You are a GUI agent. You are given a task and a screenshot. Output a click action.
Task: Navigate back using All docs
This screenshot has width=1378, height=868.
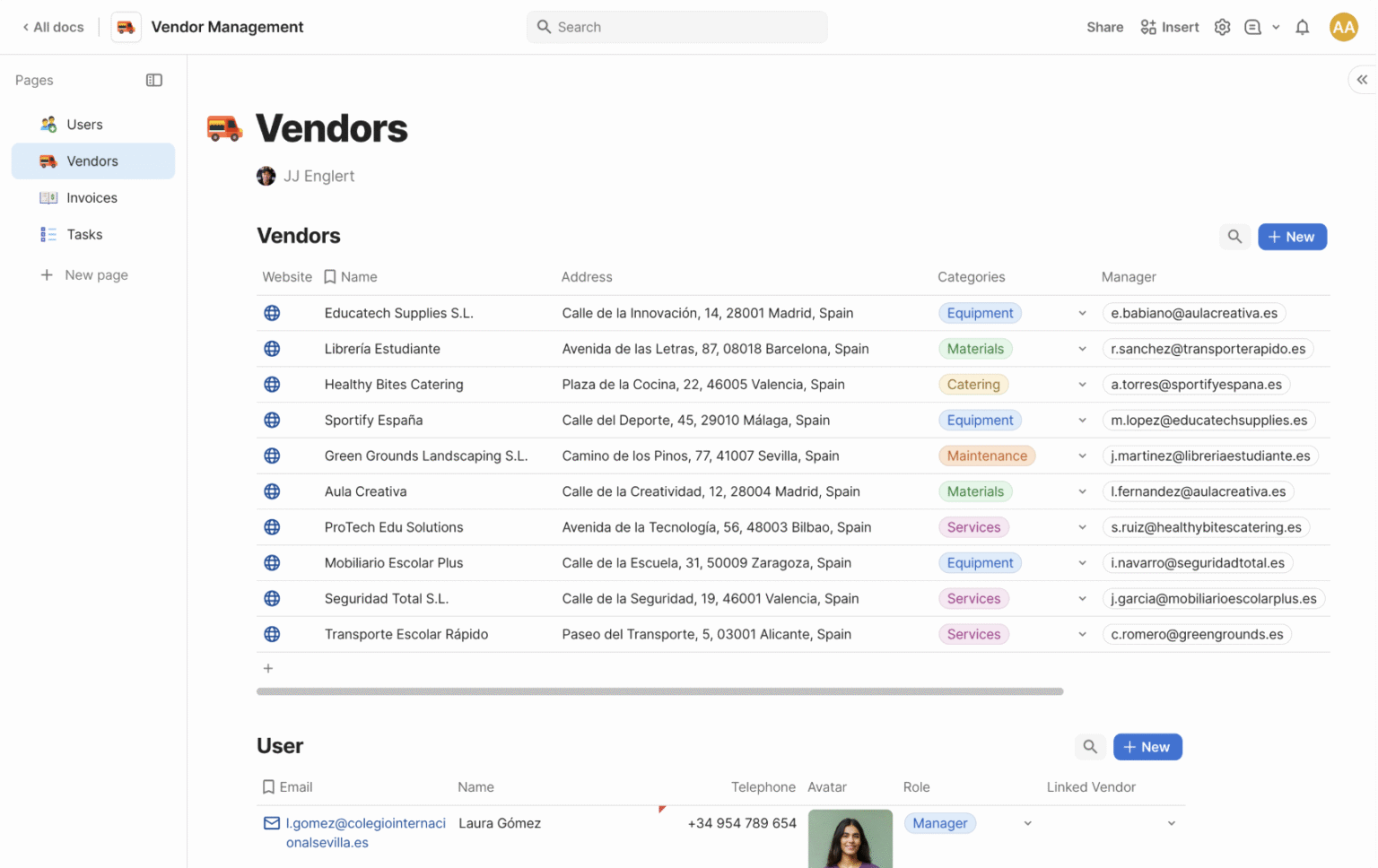click(51, 27)
